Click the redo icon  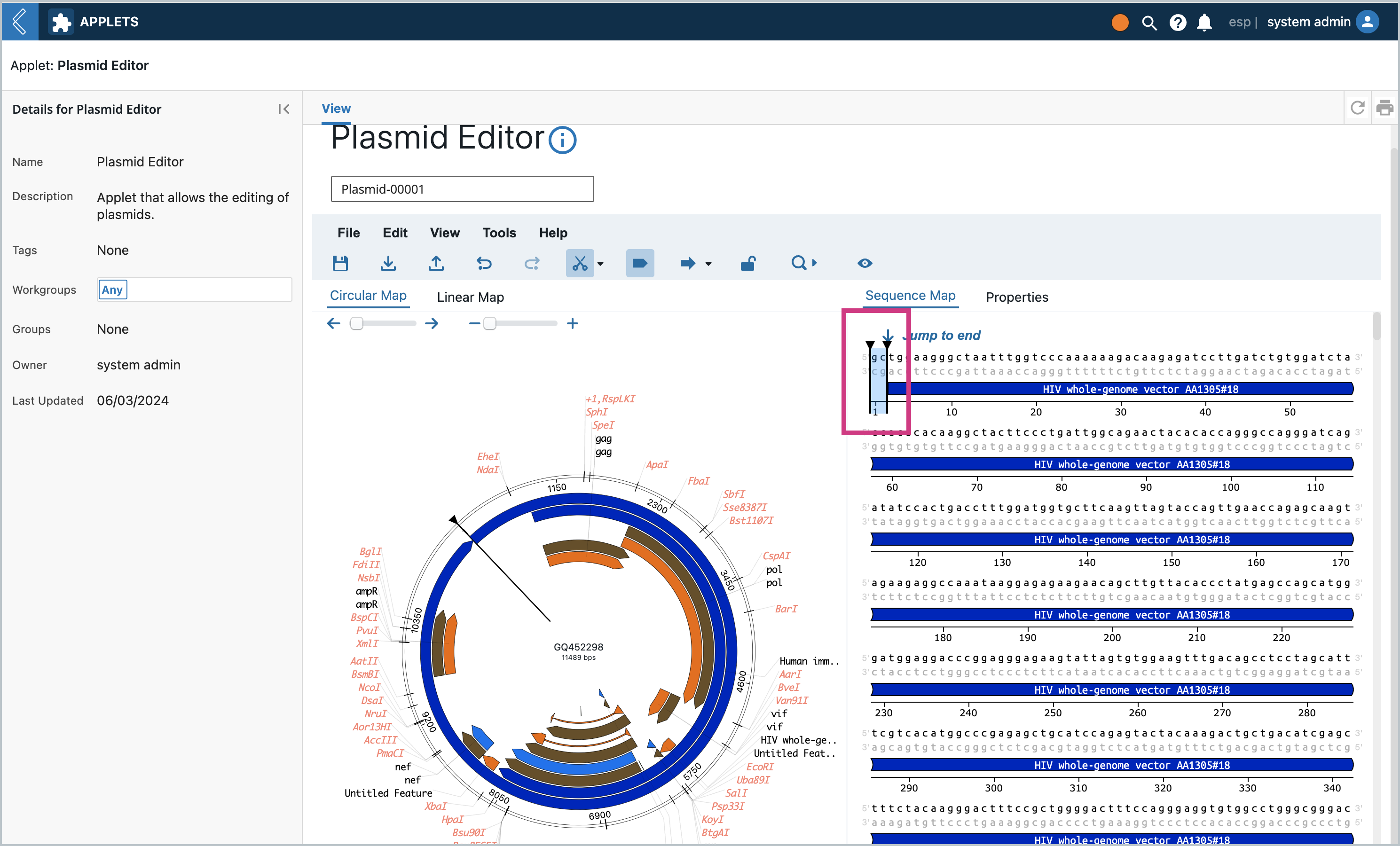[532, 263]
